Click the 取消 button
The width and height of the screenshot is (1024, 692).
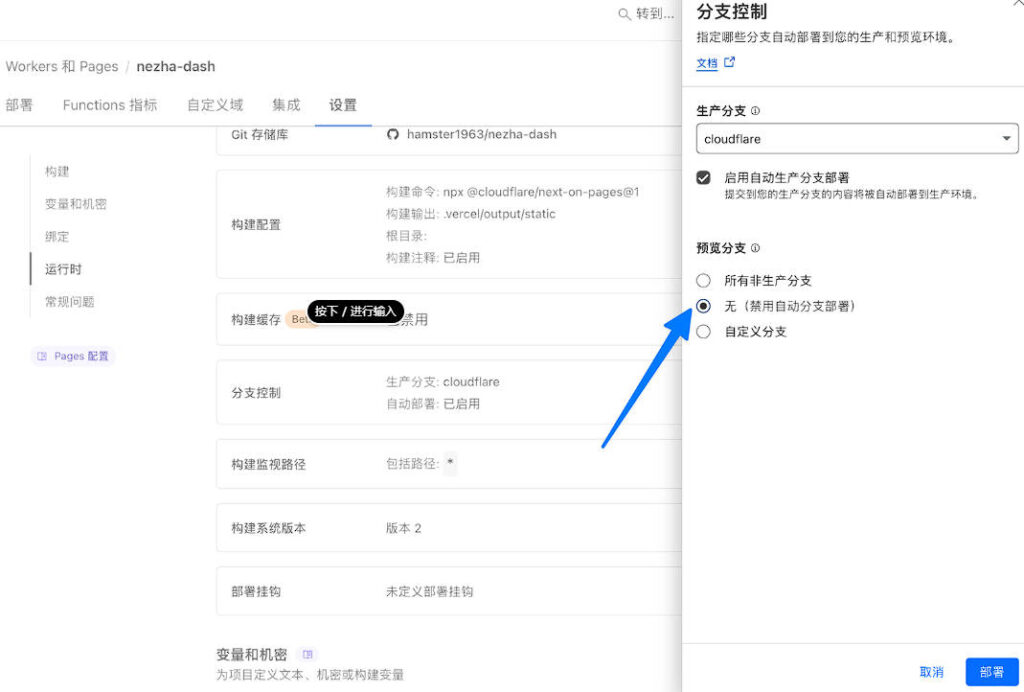932,671
